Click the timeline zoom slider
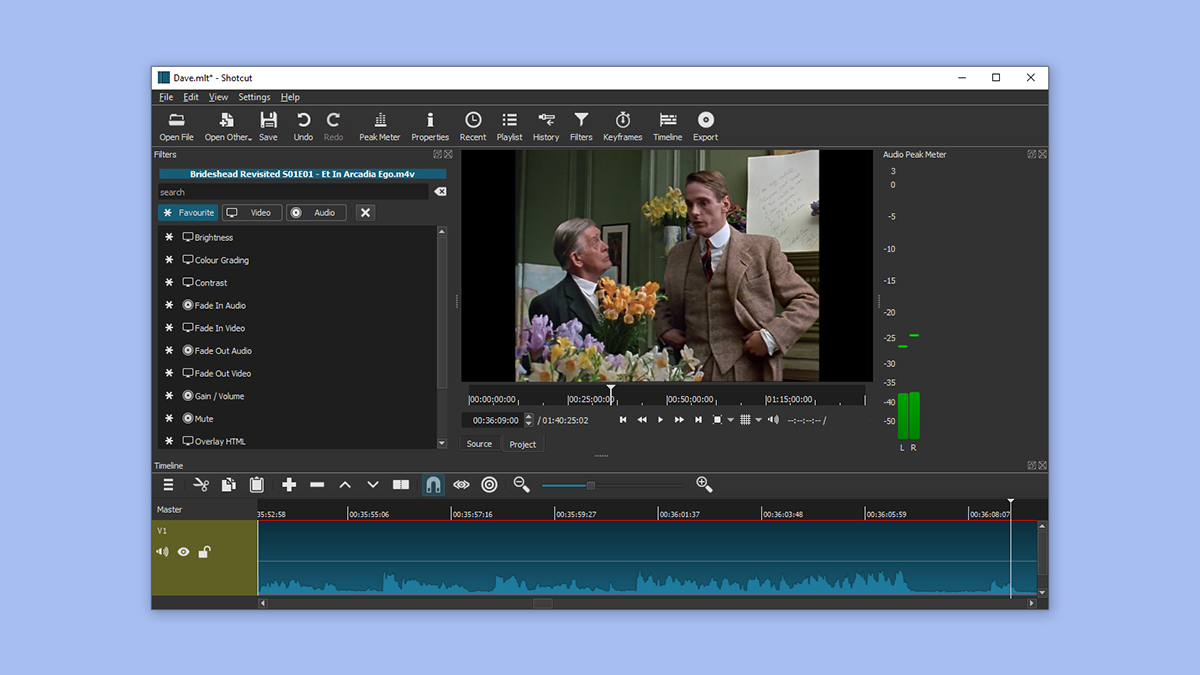The height and width of the screenshot is (675, 1200). (613, 485)
